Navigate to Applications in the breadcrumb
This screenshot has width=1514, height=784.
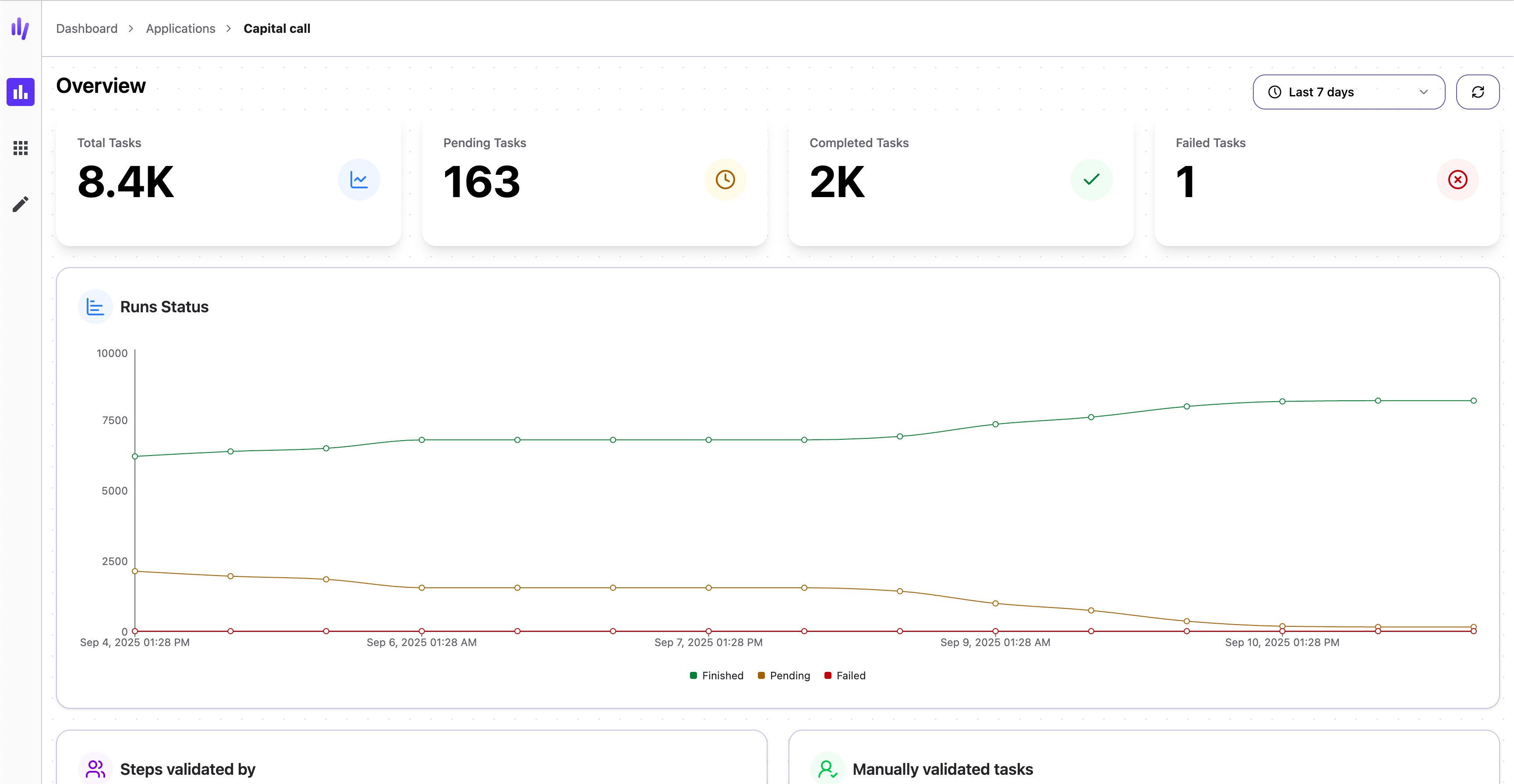click(x=180, y=29)
